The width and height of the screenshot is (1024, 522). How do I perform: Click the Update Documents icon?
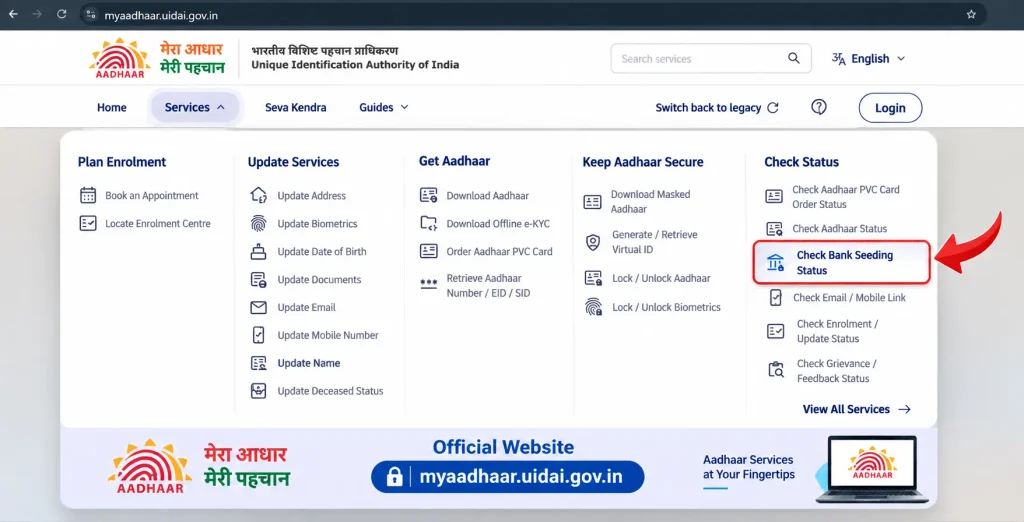(259, 280)
